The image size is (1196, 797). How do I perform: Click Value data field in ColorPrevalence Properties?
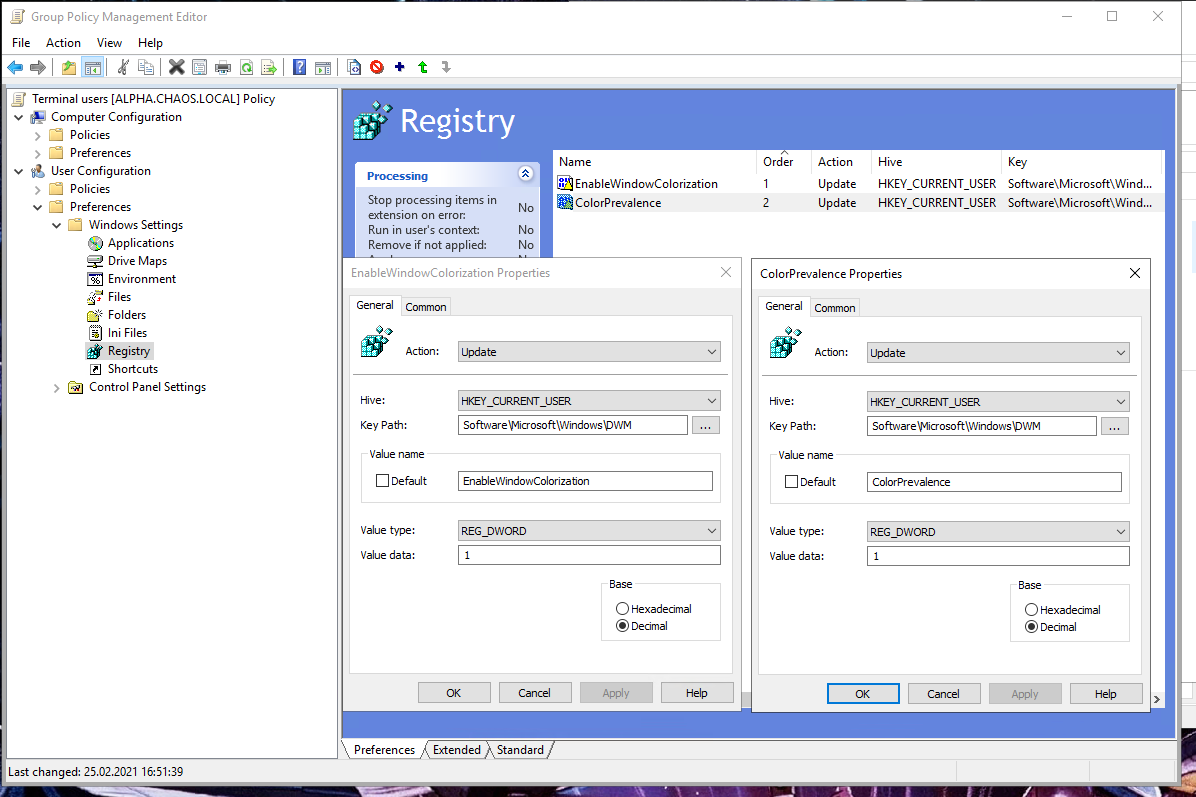998,556
